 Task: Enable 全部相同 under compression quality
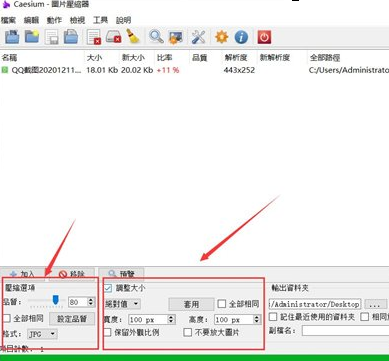pyautogui.click(x=7, y=318)
